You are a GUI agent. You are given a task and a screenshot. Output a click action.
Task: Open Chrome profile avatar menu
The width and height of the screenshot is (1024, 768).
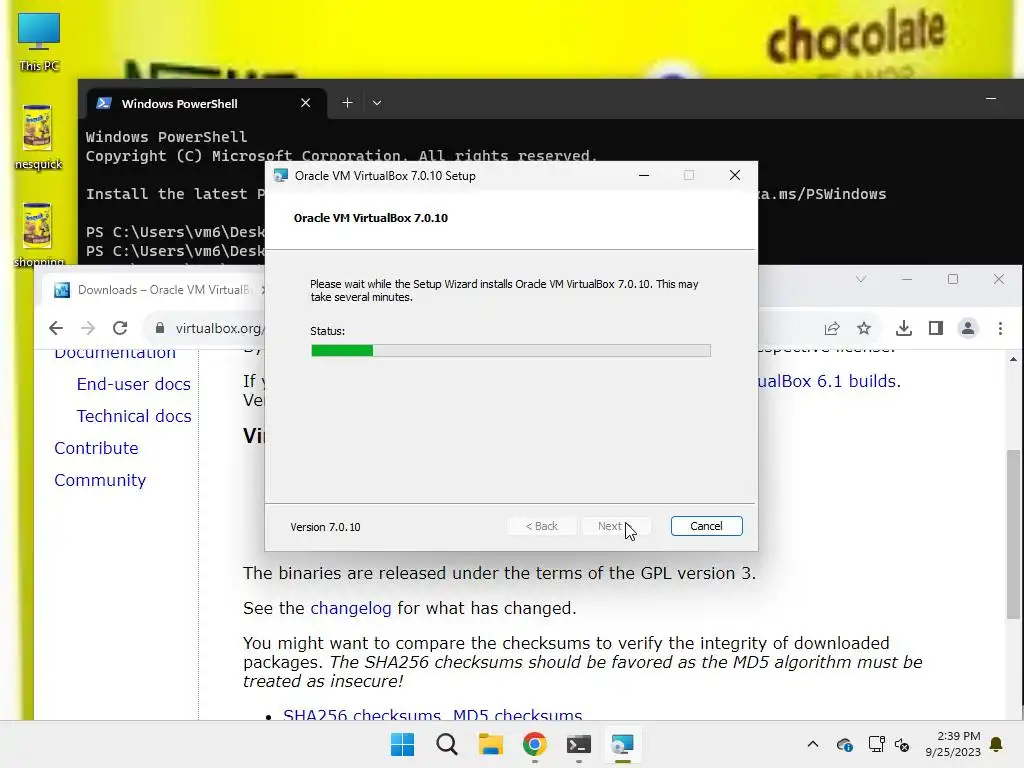coord(968,328)
